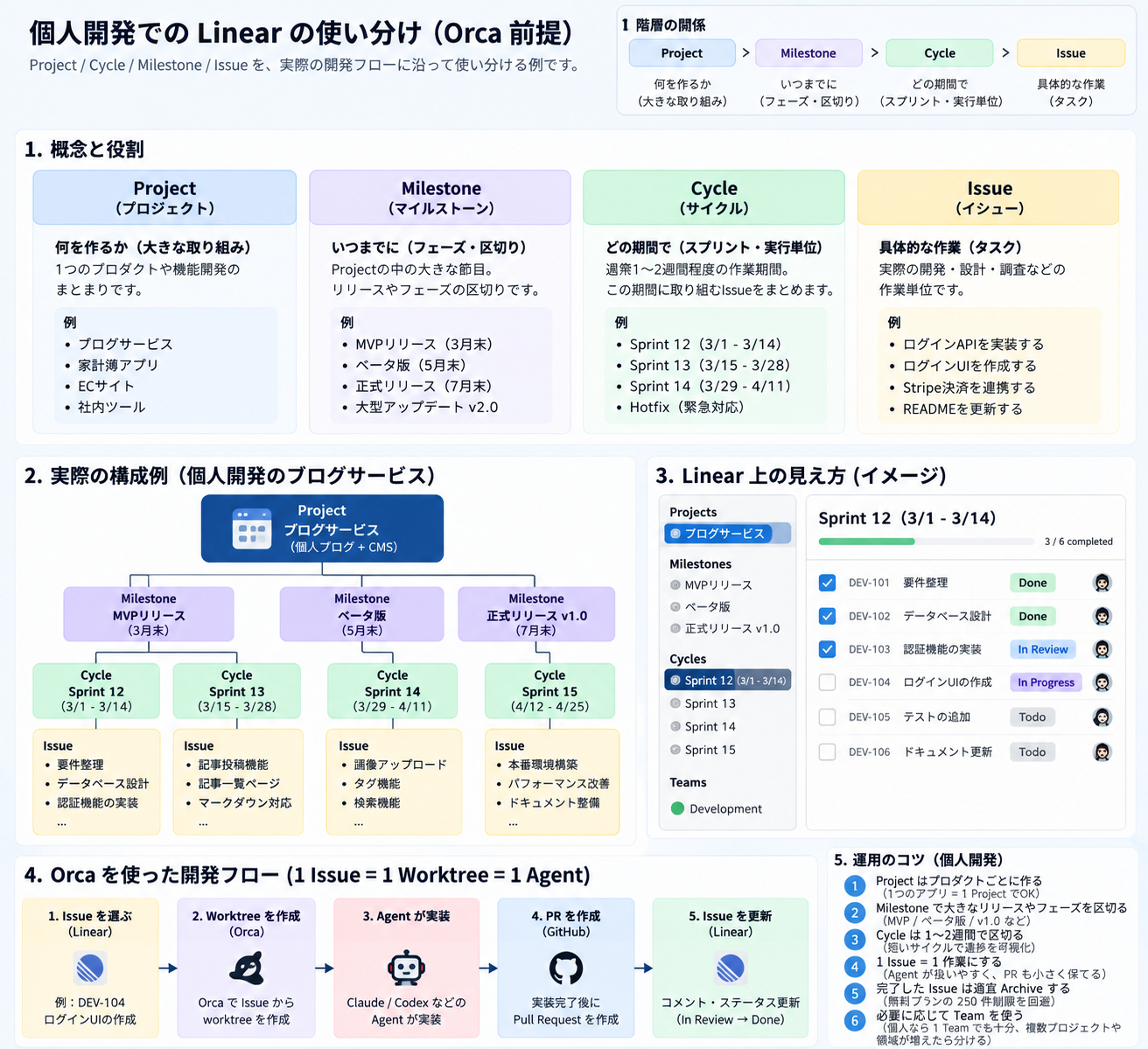This screenshot has height=1049, width=1148.
Task: Click the GitHub icon in step 4
Action: coord(566,969)
